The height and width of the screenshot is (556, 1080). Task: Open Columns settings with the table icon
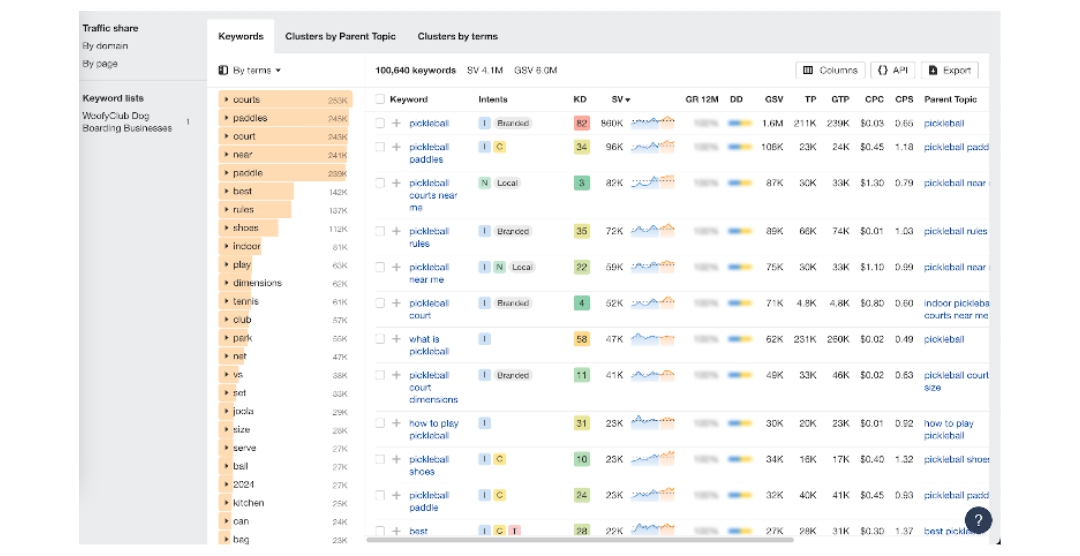pos(830,70)
